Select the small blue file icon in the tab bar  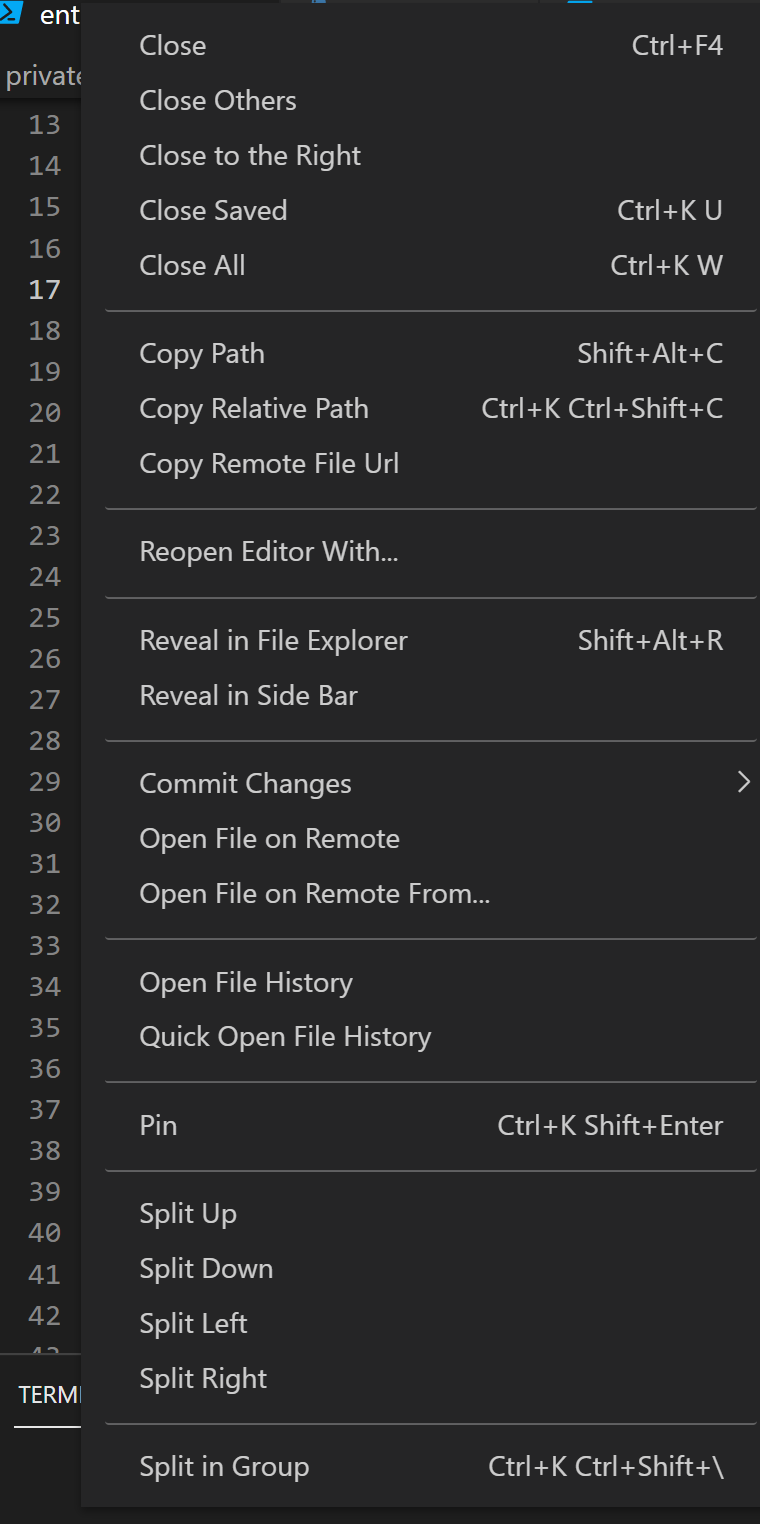click(x=318, y=4)
